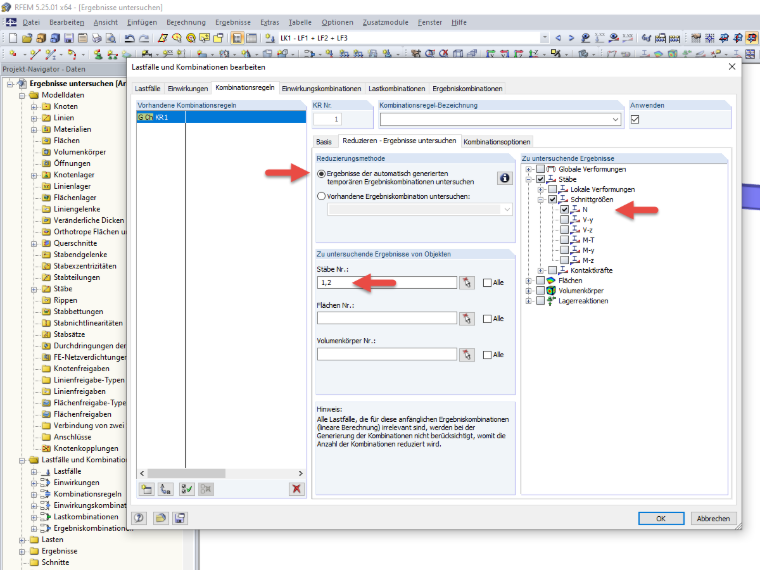The width and height of the screenshot is (760, 570).
Task: Check Lagerreaktionen checkbox
Action: (540, 301)
